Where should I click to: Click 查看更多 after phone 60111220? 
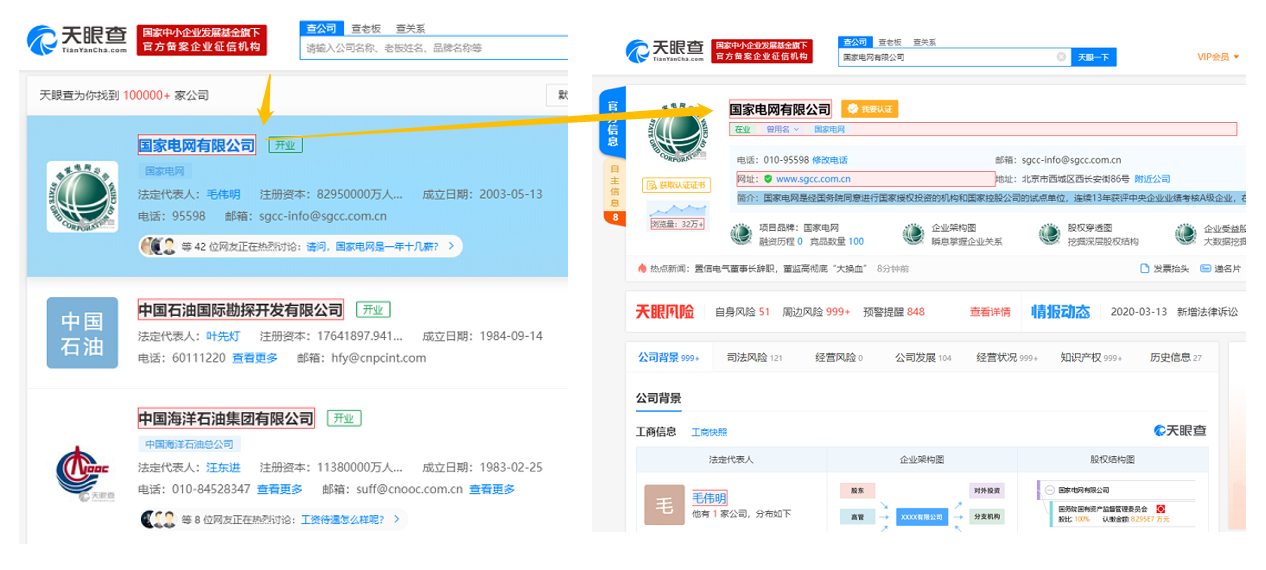click(x=255, y=358)
